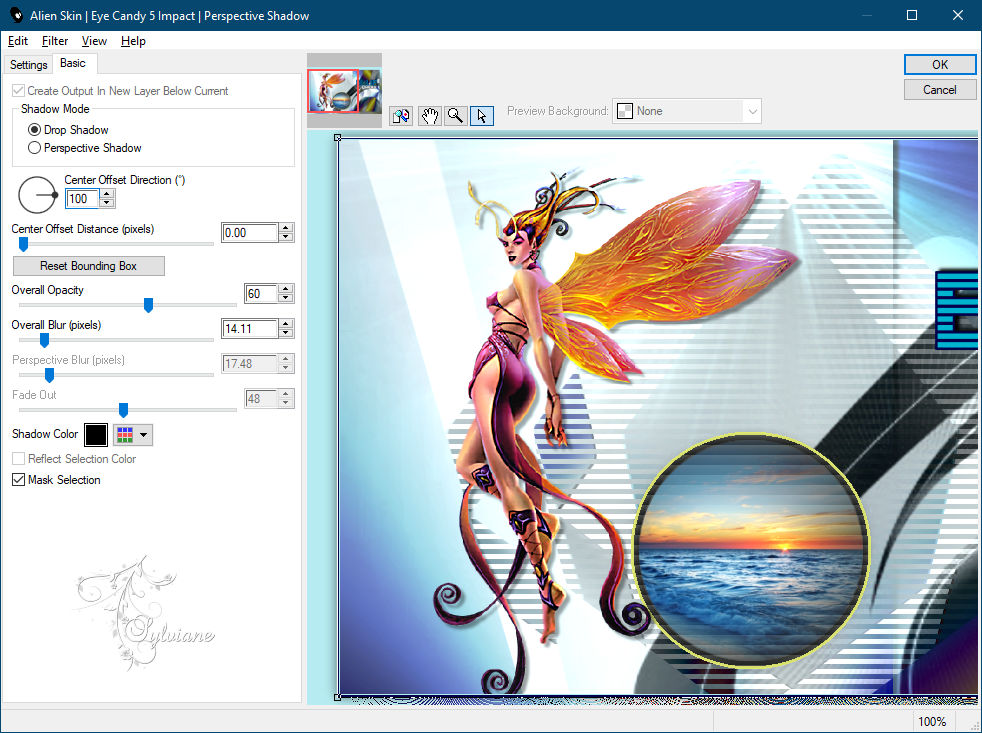Select Perspective Shadow mode
982x733 pixels.
pos(34,148)
